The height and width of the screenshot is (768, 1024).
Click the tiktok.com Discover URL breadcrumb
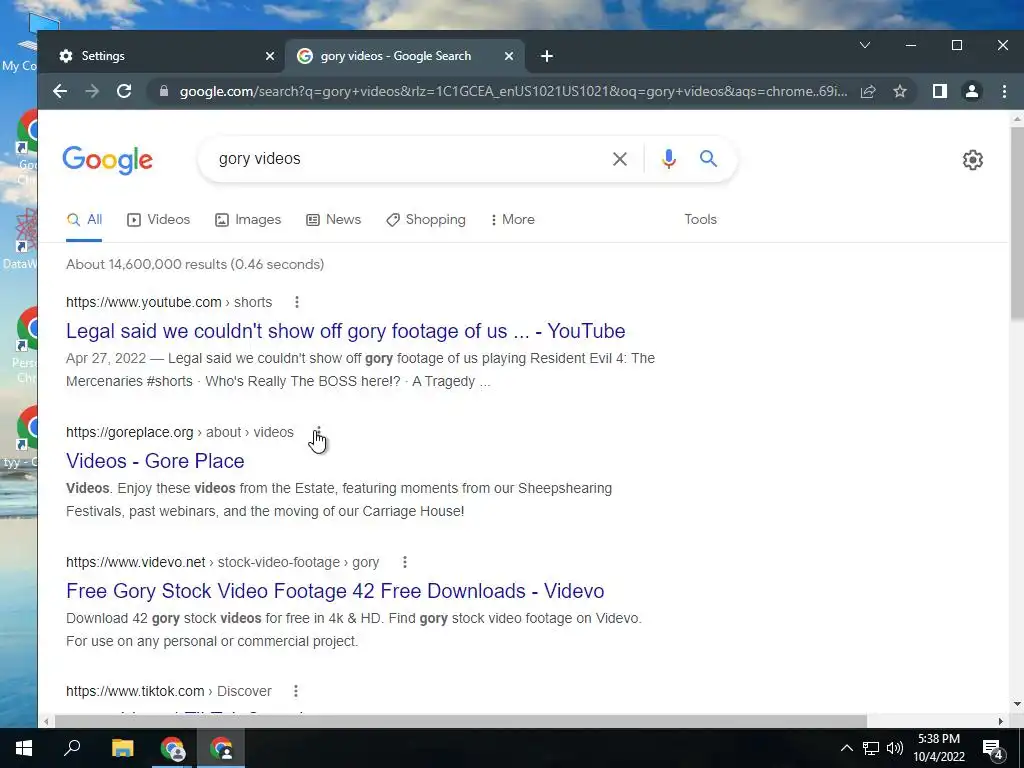(168, 691)
